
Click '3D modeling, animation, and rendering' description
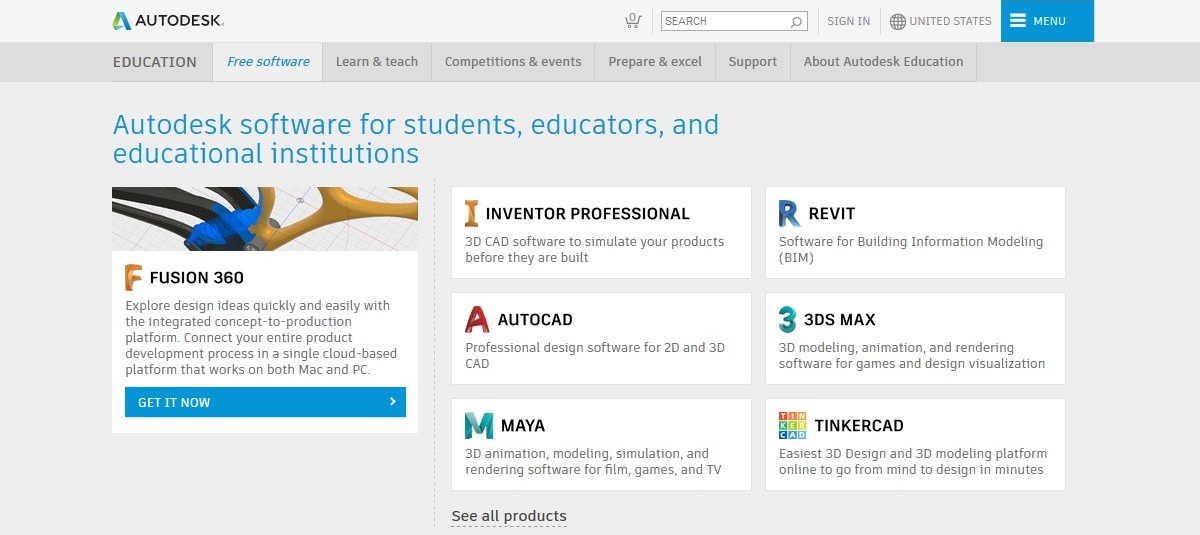tap(912, 355)
